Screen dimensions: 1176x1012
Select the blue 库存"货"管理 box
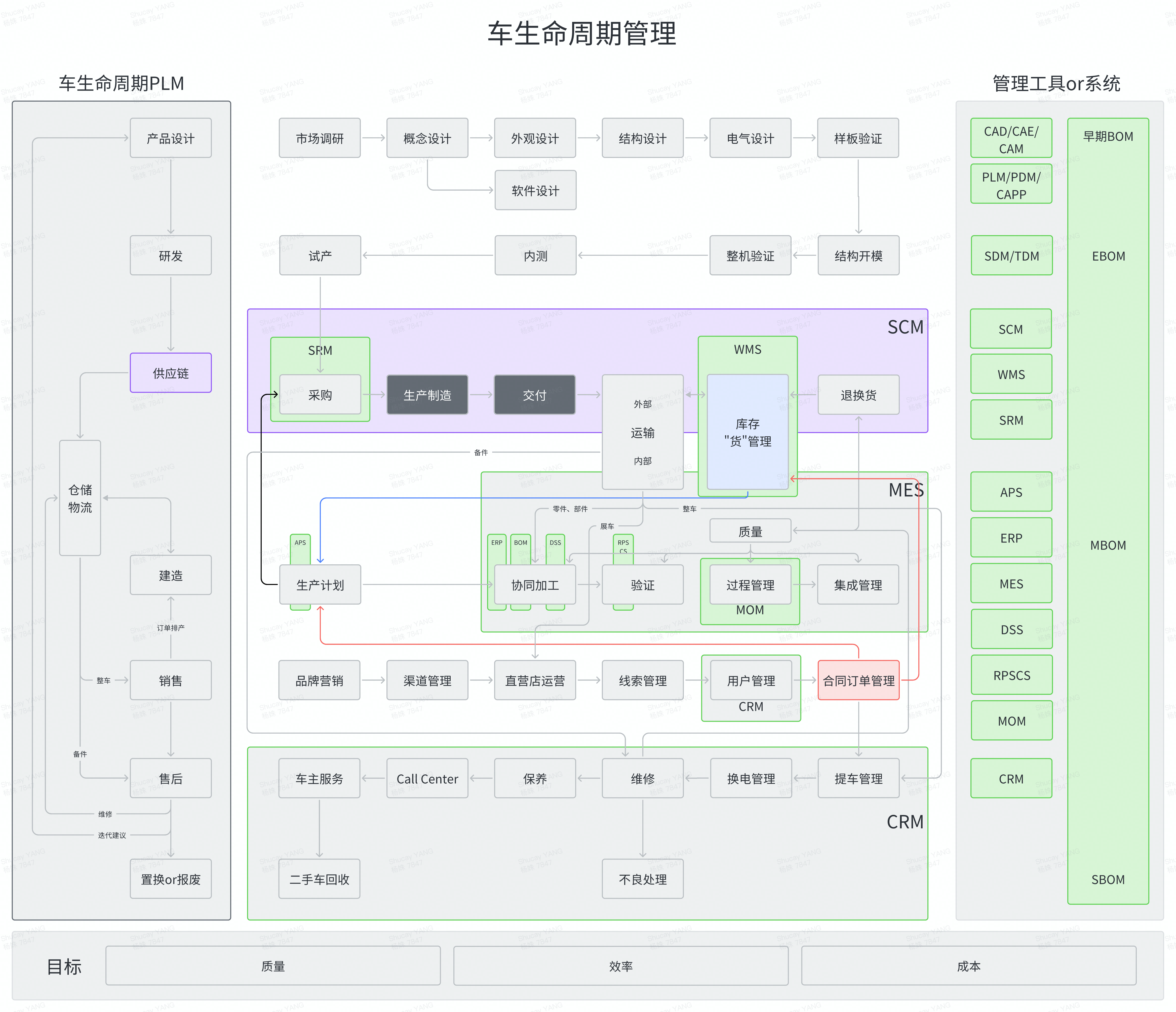747,432
